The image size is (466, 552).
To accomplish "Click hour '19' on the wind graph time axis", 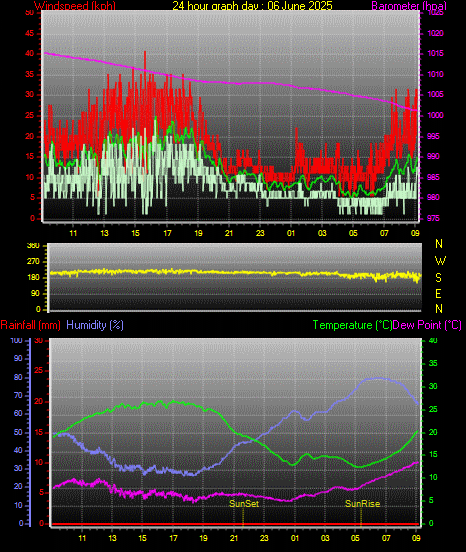I will click(x=198, y=233).
